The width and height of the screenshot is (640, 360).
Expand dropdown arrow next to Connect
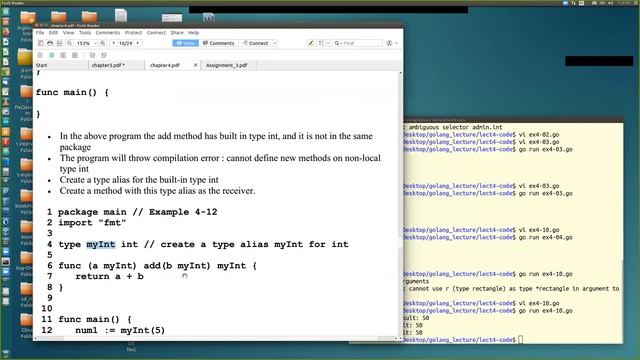pos(275,43)
